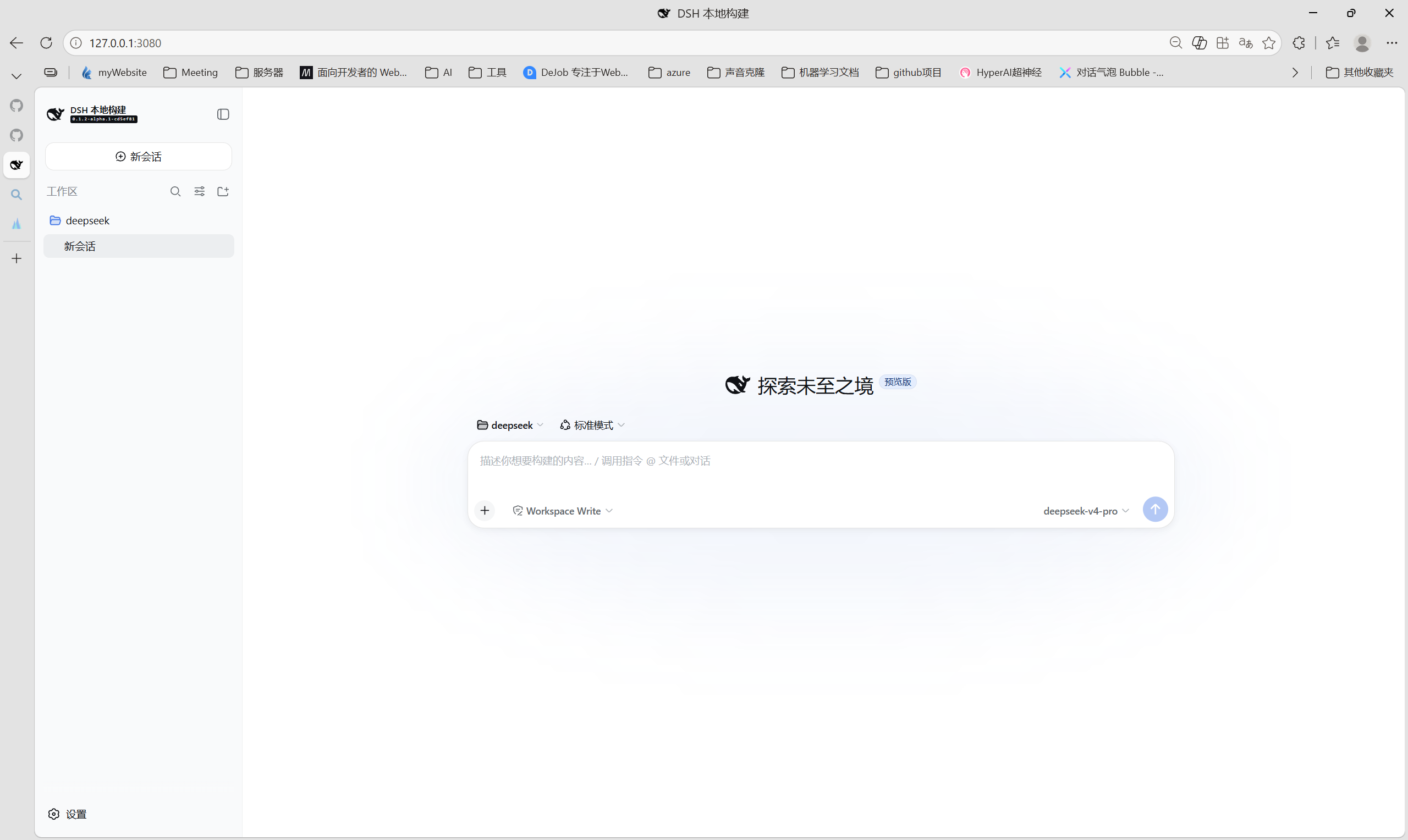This screenshot has width=1408, height=840.
Task: Open the HyperAI超神经 bookmark
Action: [1001, 73]
